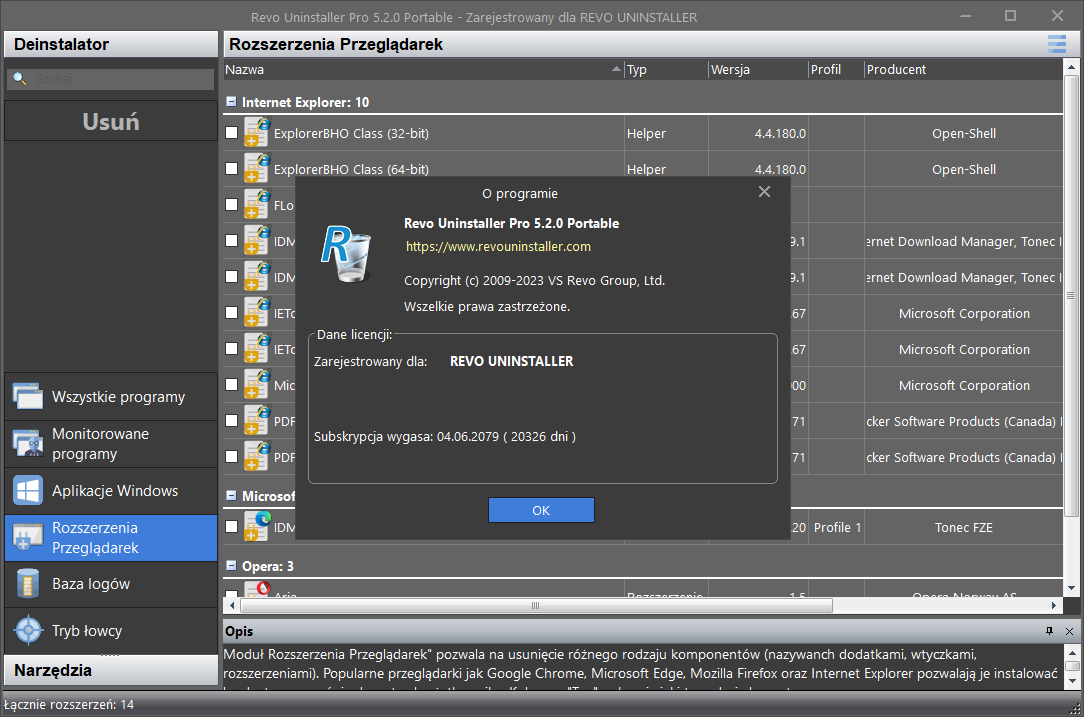1084x717 pixels.
Task: Click down arrow of Opis panel scrollbar
Action: point(1072,680)
